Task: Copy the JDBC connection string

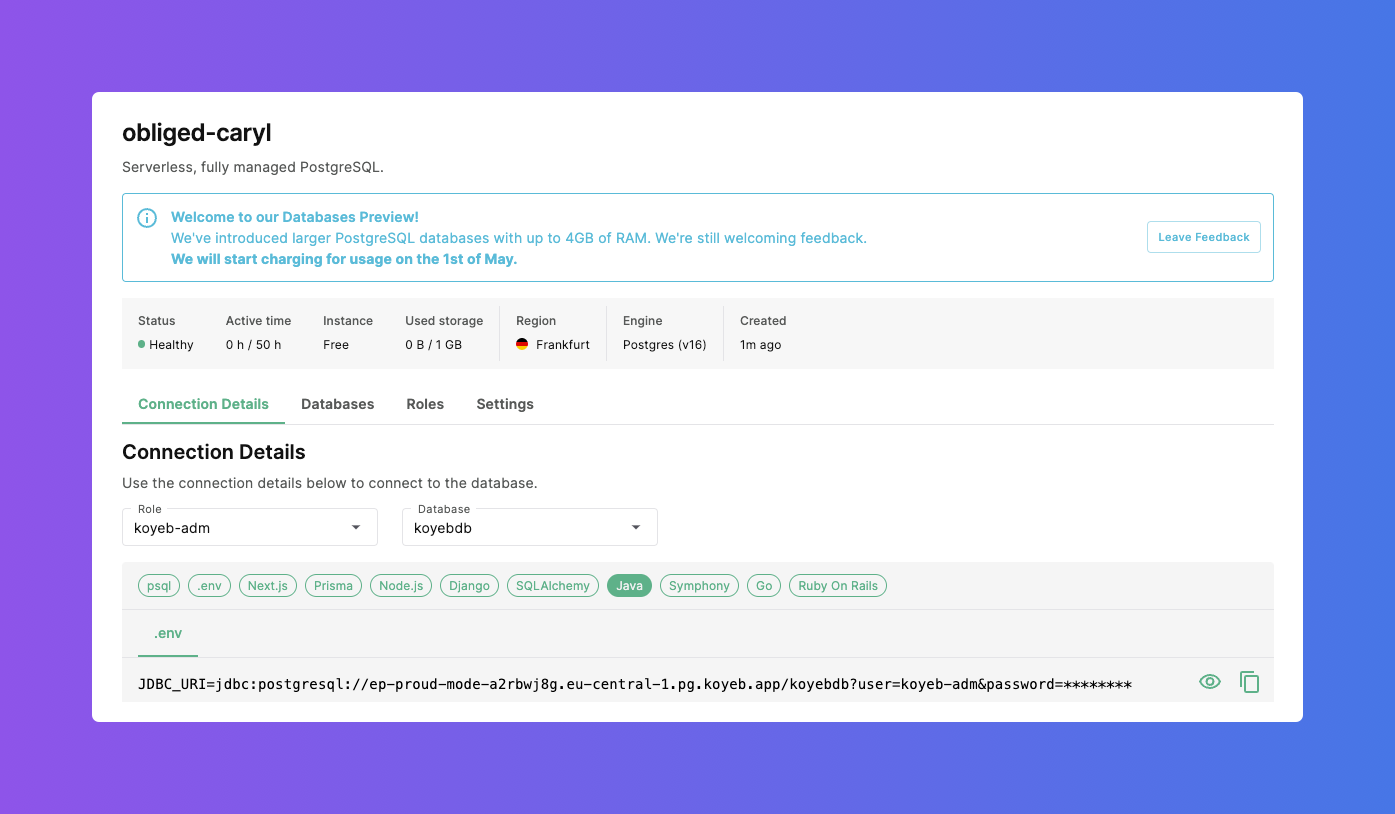Action: click(1249, 682)
